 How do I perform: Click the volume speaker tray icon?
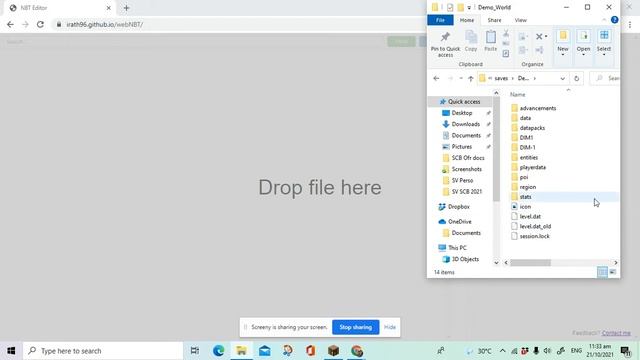[x=547, y=351]
